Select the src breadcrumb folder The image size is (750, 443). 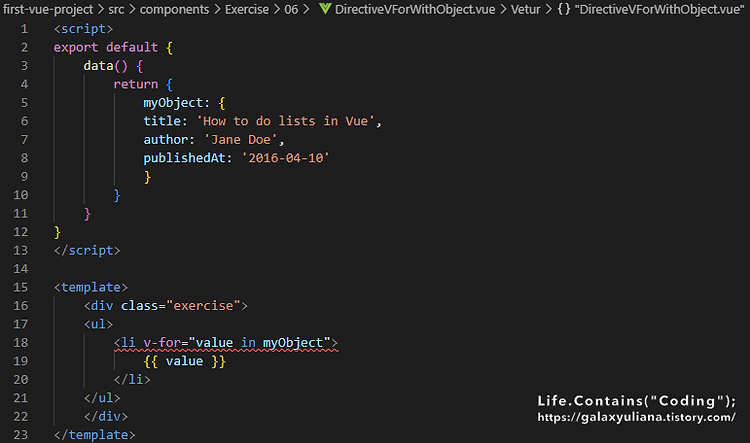[116, 9]
